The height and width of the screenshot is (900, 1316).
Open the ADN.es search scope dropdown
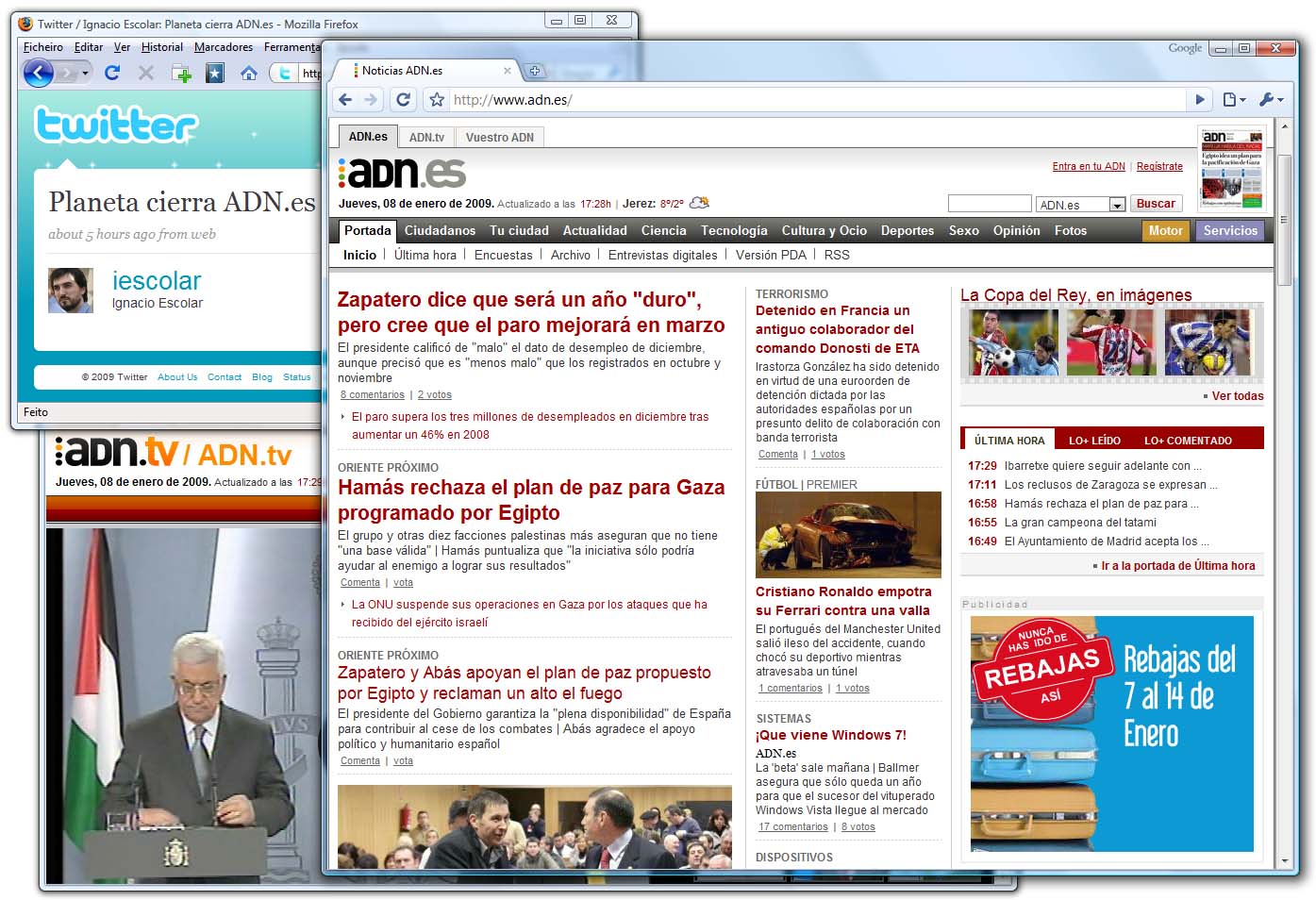tap(1117, 205)
